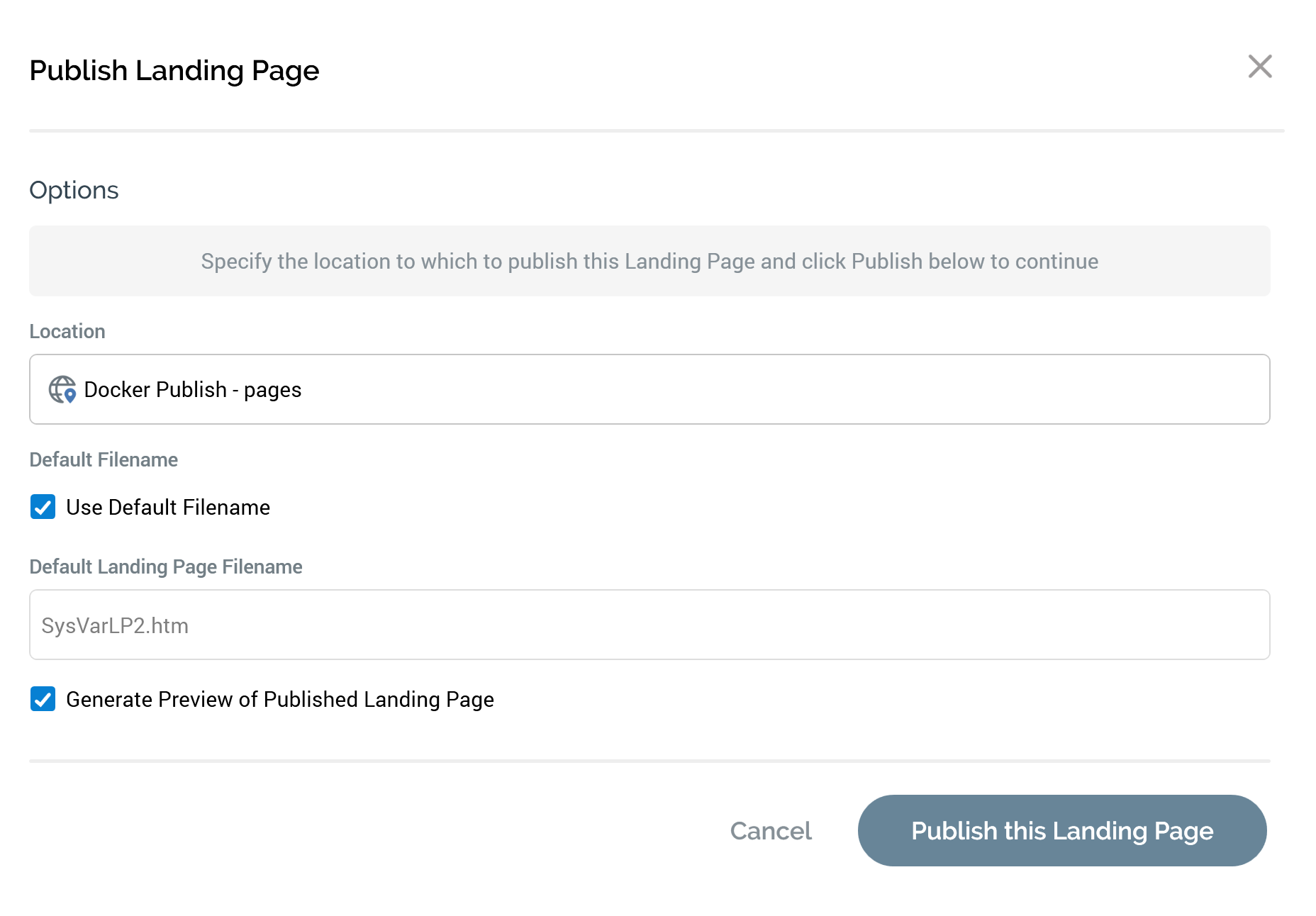Click the 'Use Default Filename' label text

coord(168,508)
